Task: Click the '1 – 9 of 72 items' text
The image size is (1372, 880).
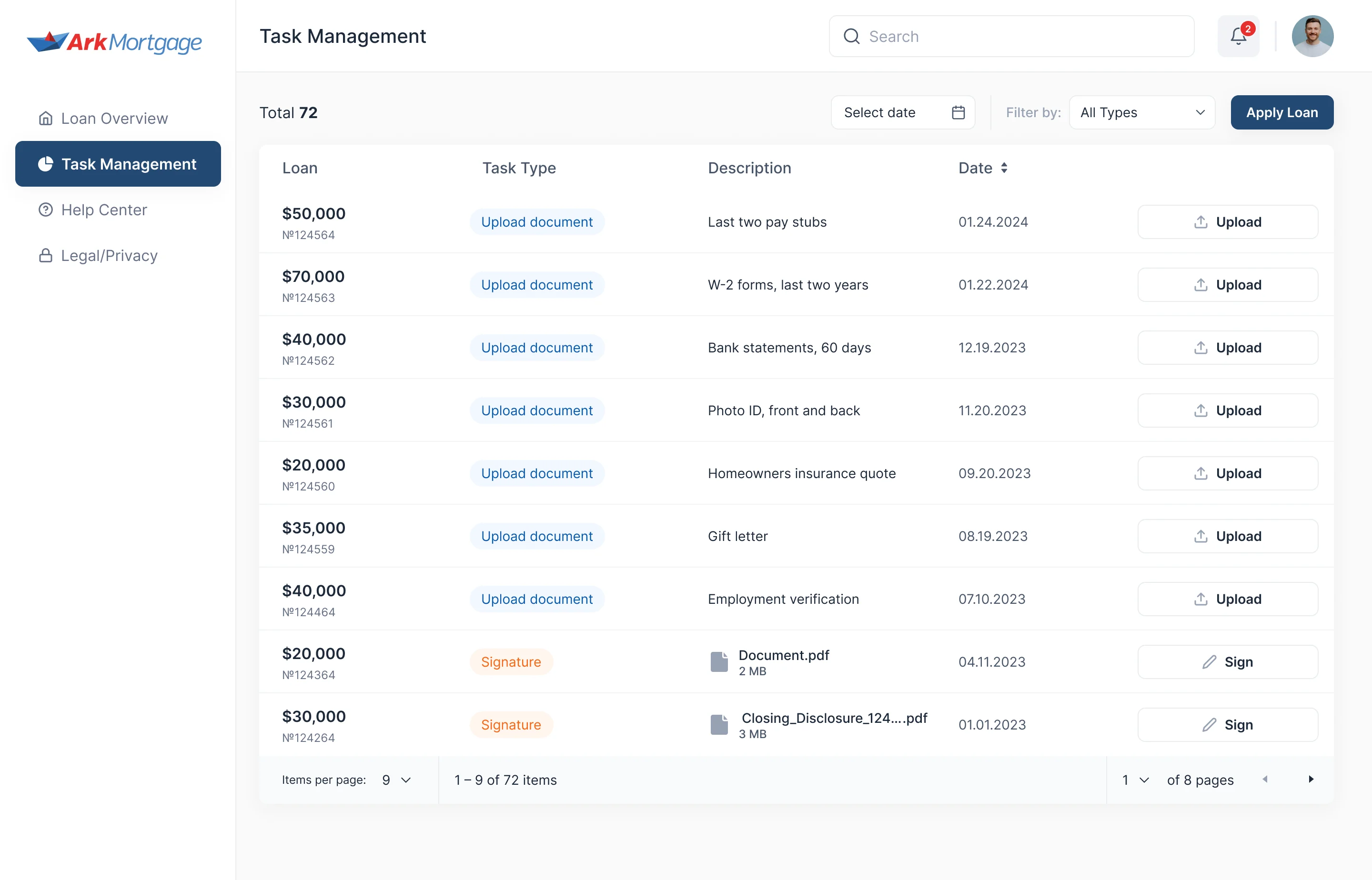Action: (505, 780)
